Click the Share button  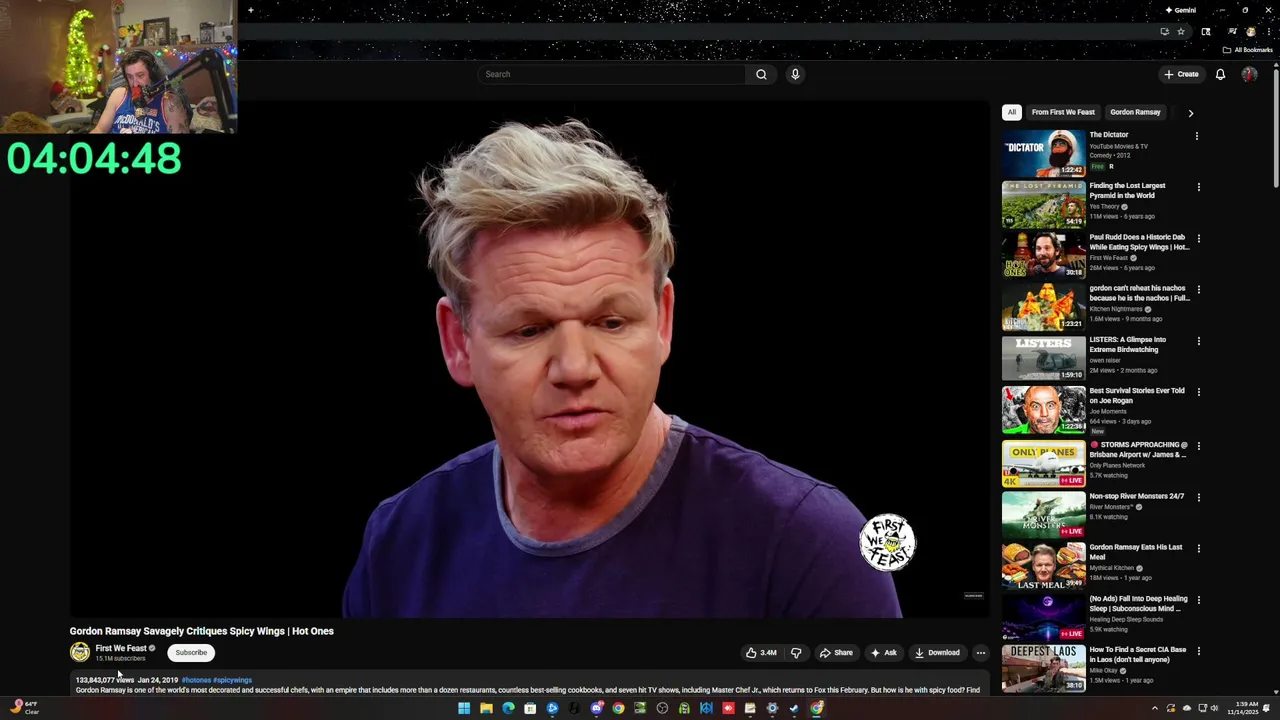click(836, 653)
